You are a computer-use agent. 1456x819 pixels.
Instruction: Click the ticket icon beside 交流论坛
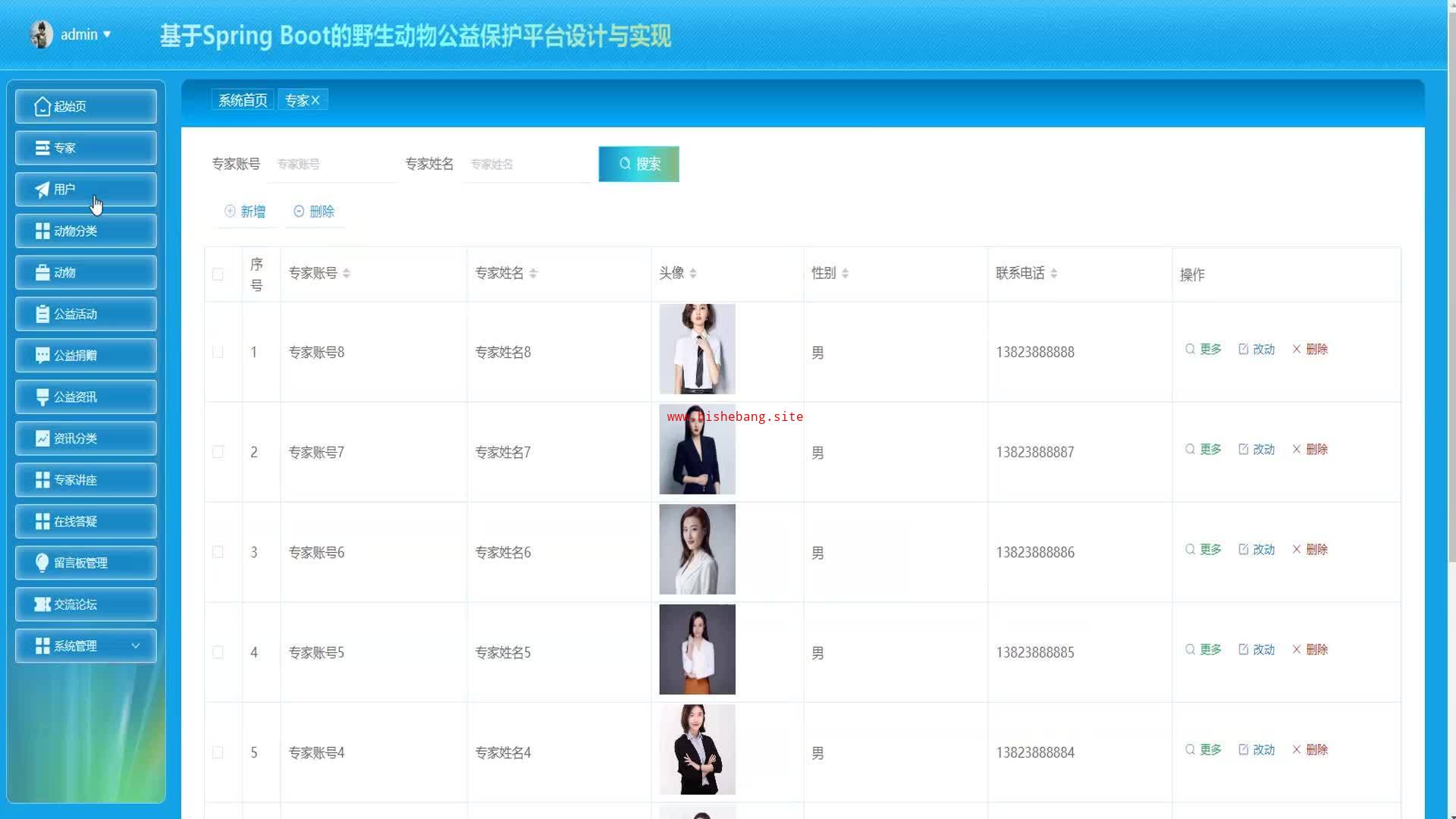[42, 604]
